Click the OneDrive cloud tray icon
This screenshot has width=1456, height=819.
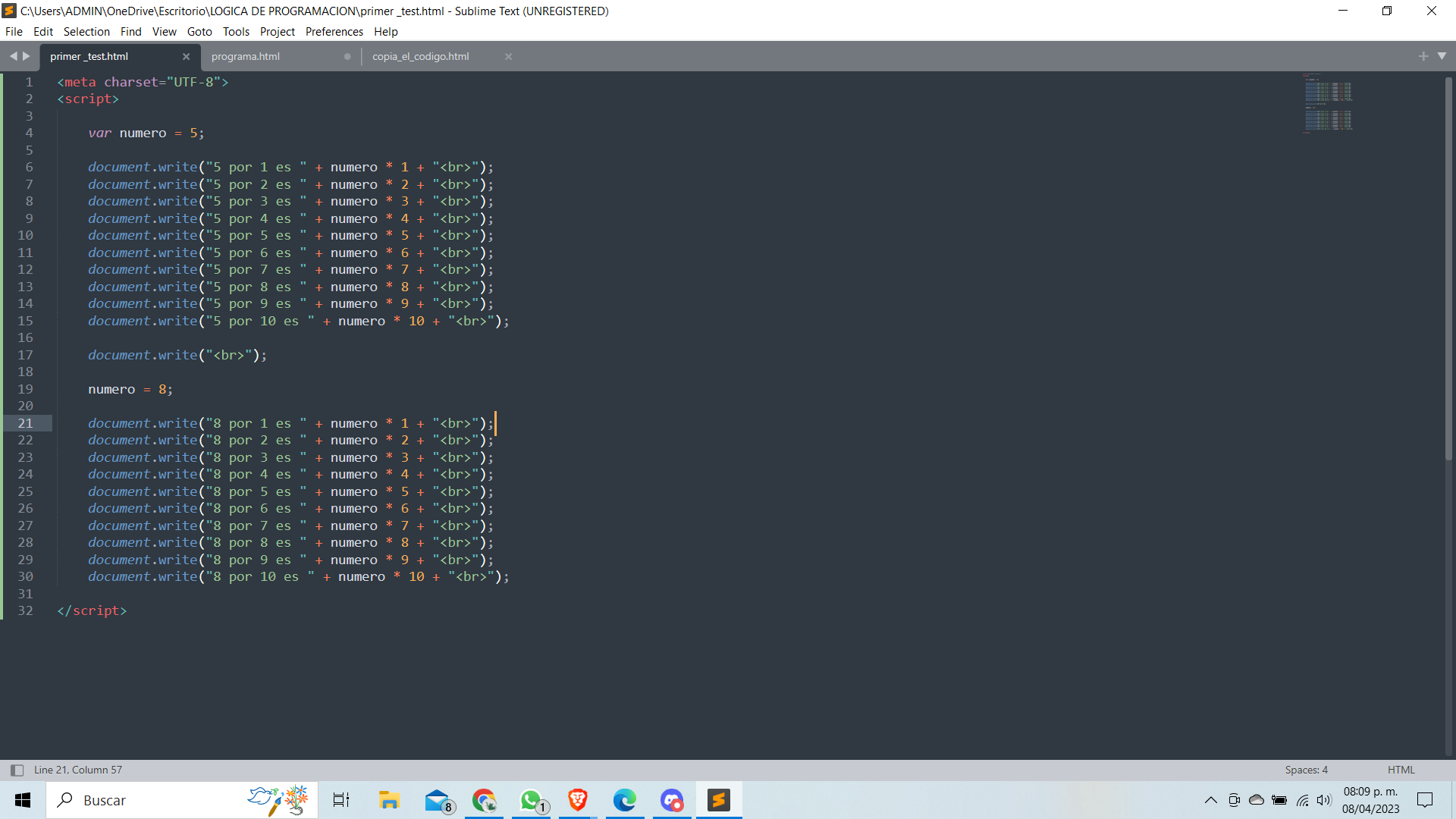[x=1257, y=801]
